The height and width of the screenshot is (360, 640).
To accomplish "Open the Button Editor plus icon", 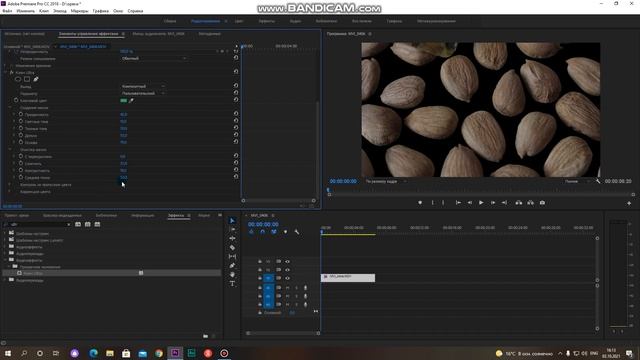I will tap(629, 203).
